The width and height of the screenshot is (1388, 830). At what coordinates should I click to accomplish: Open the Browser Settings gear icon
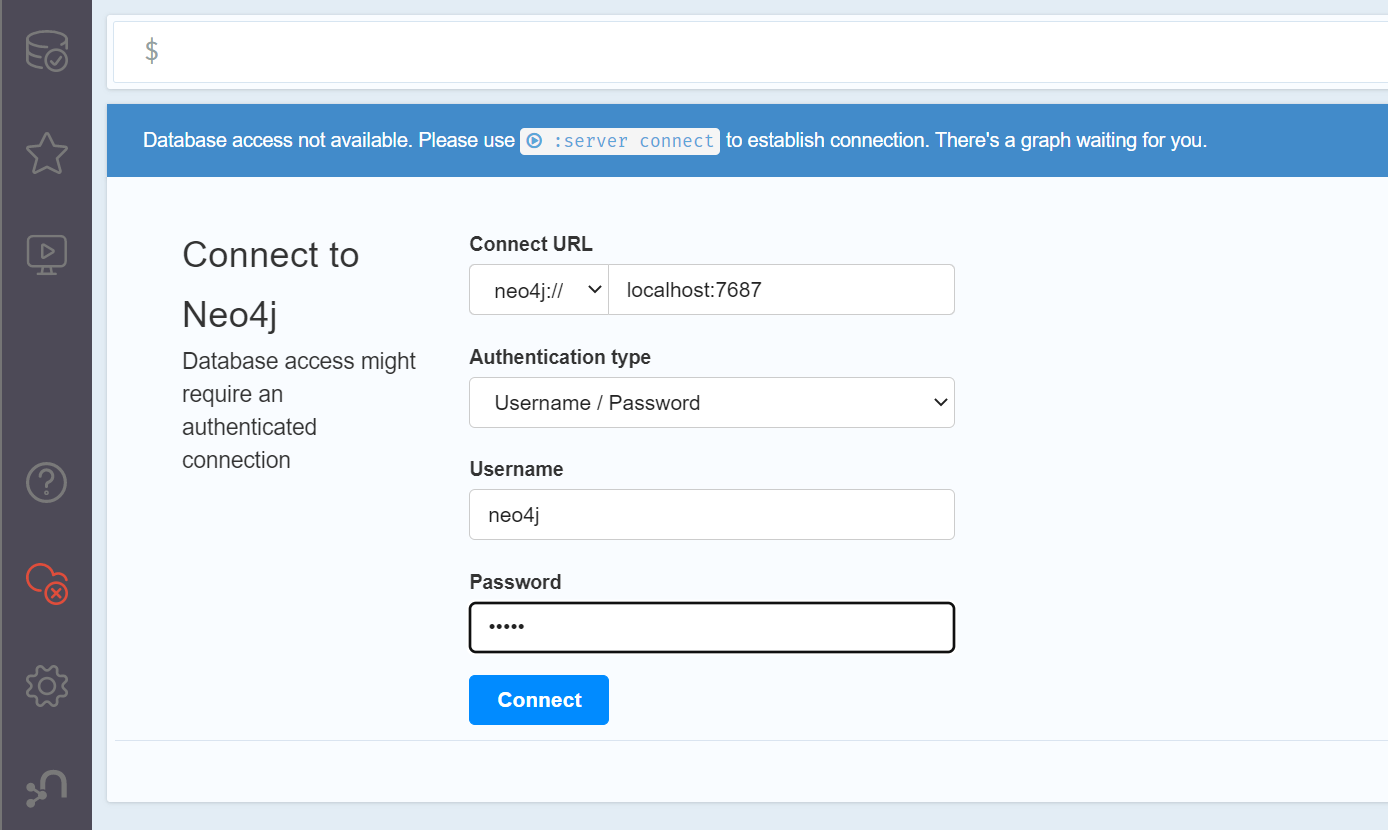[46, 685]
